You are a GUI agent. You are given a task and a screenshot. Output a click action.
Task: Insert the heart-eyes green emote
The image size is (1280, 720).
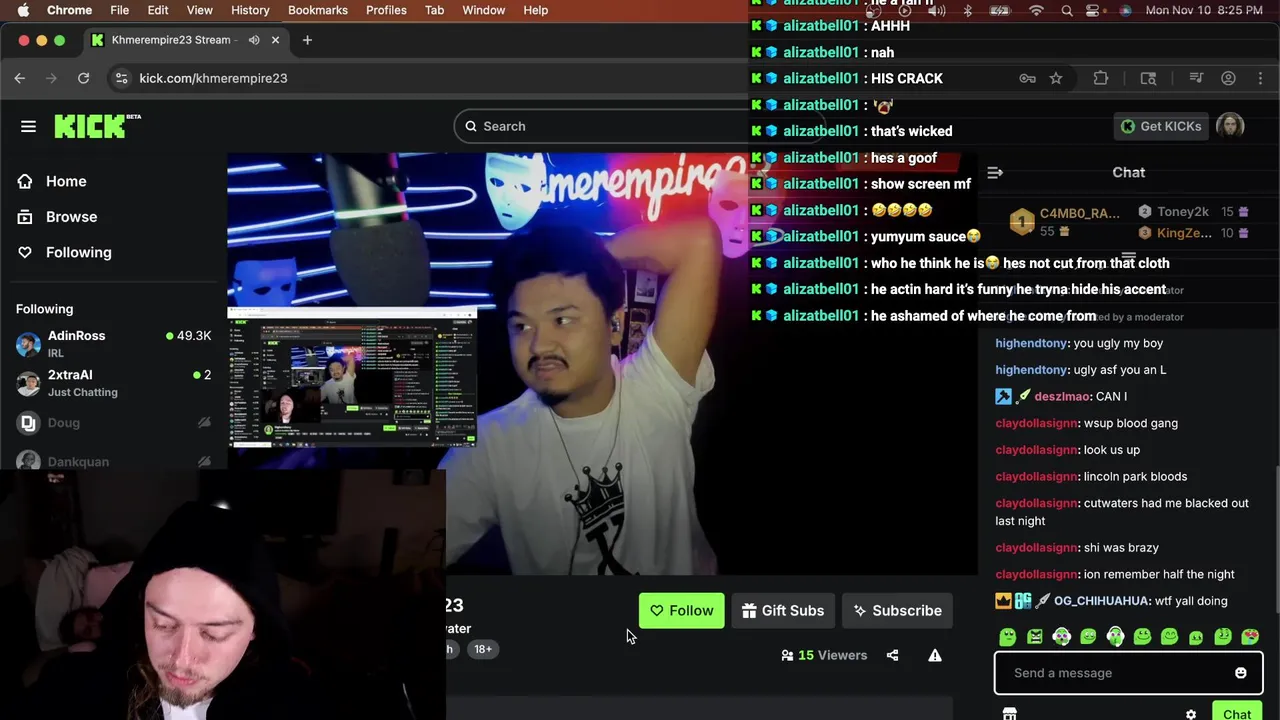pos(1250,637)
